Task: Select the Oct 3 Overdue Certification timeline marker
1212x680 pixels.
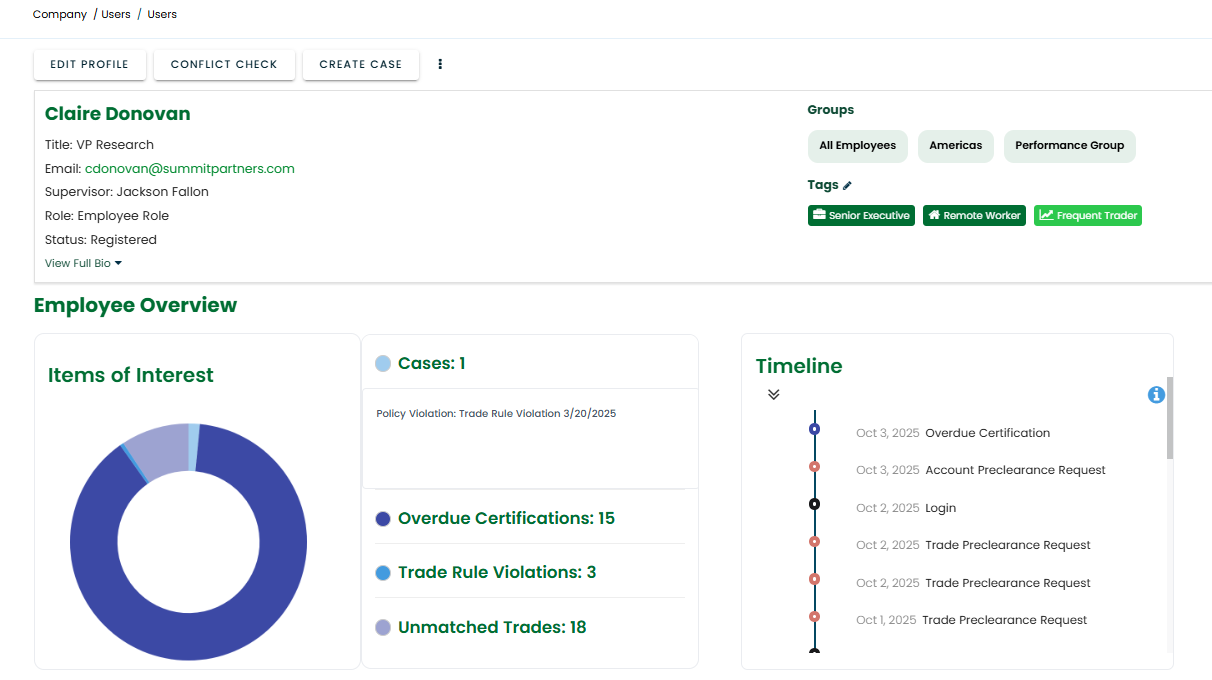Action: pos(814,429)
